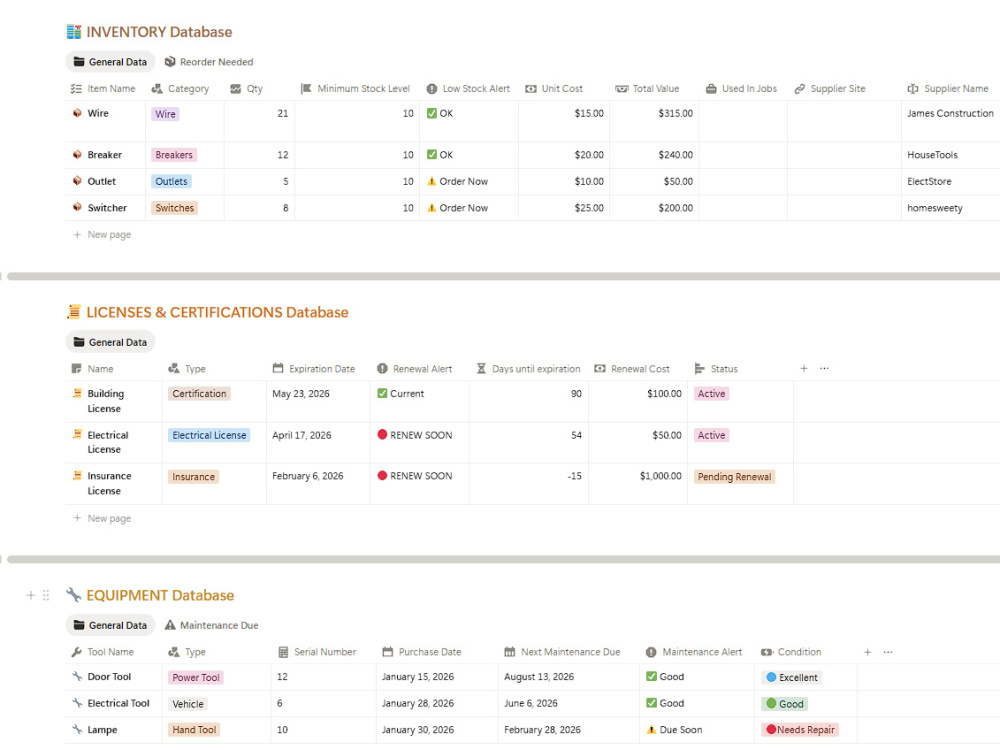The width and height of the screenshot is (1000, 750).
Task: Click the April 17, 2026 expiration date
Action: (302, 435)
